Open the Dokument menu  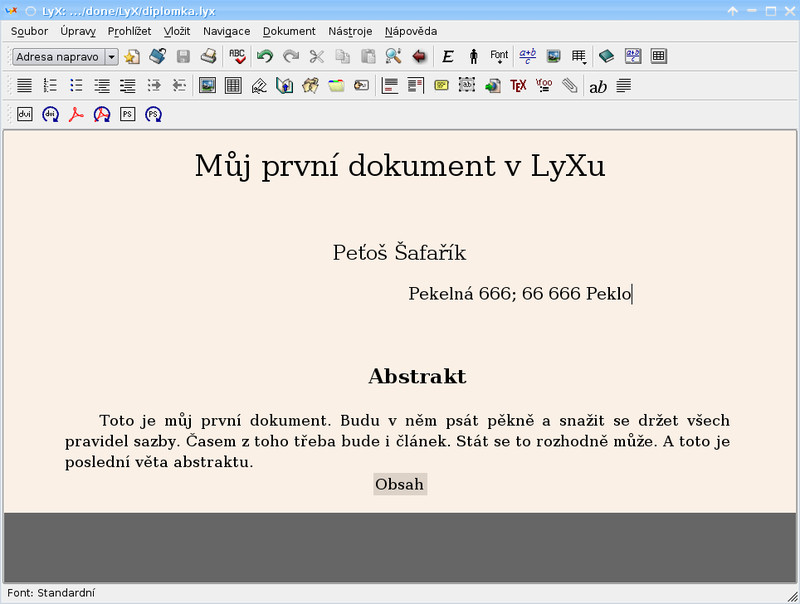(x=289, y=31)
